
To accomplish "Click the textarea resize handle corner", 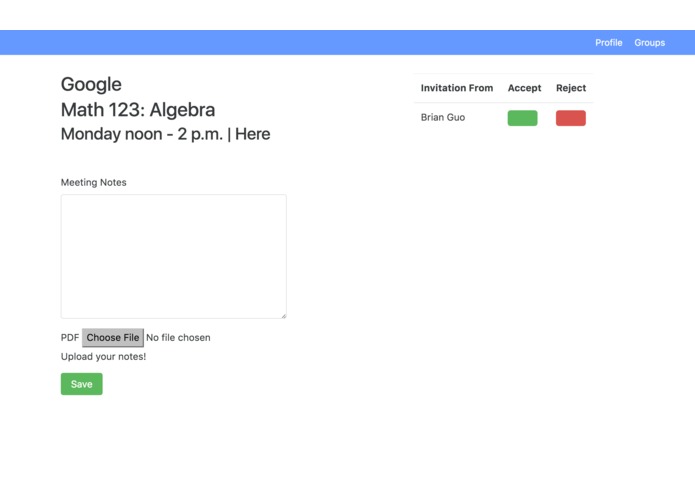I will tap(283, 315).
